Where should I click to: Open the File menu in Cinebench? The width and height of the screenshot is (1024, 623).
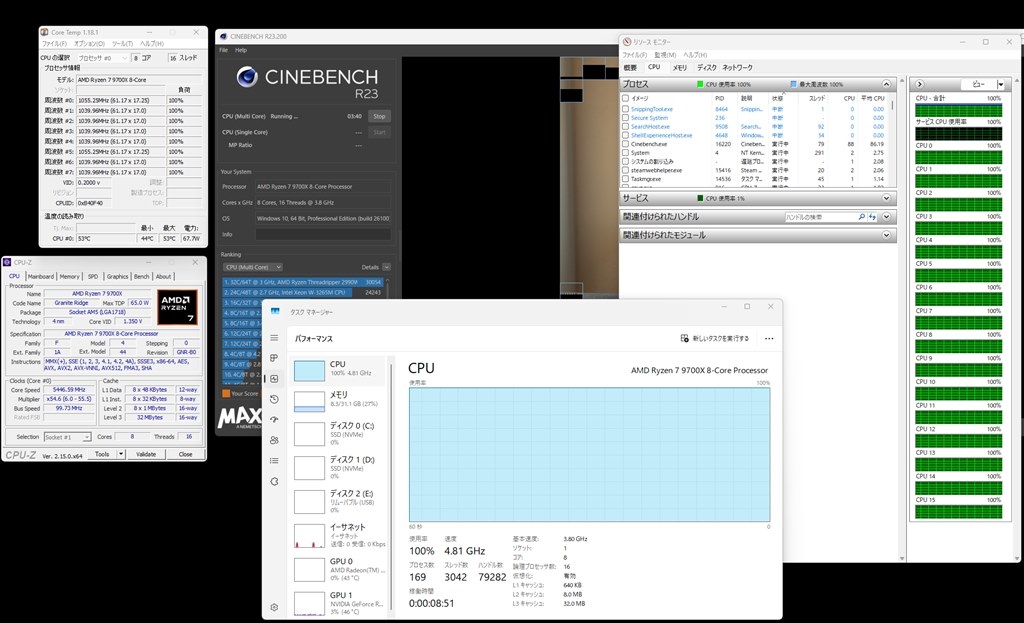point(223,50)
